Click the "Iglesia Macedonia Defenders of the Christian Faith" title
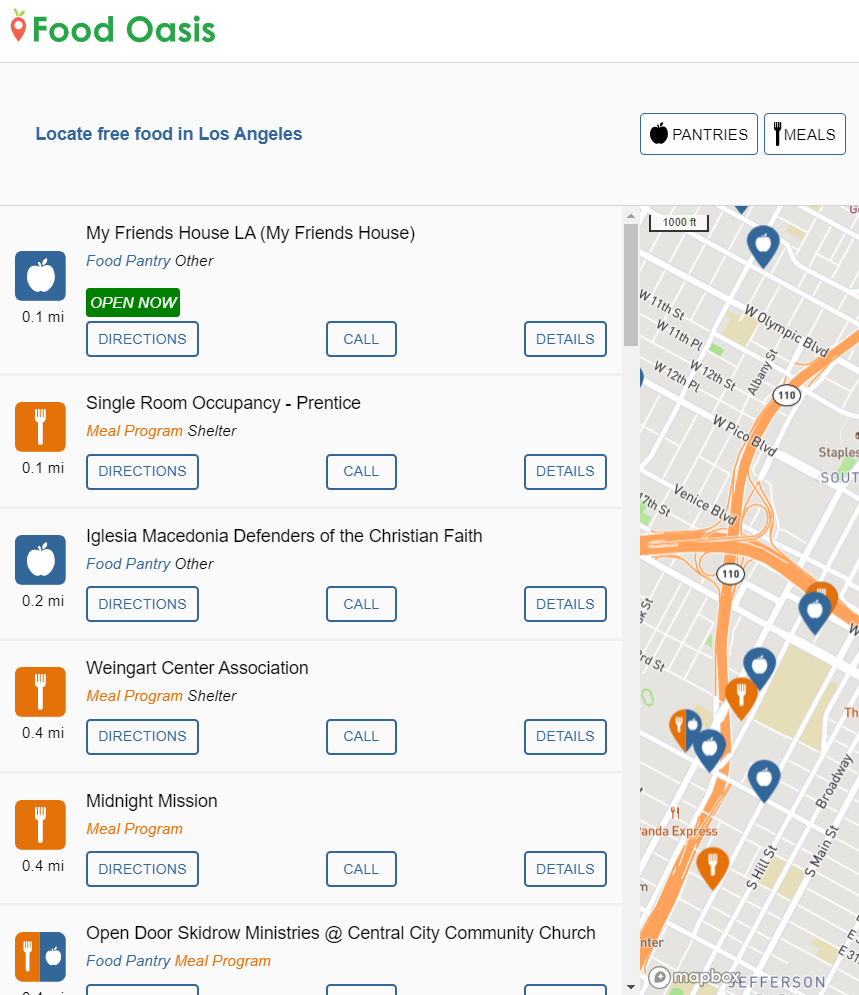This screenshot has height=995, width=859. click(x=284, y=536)
